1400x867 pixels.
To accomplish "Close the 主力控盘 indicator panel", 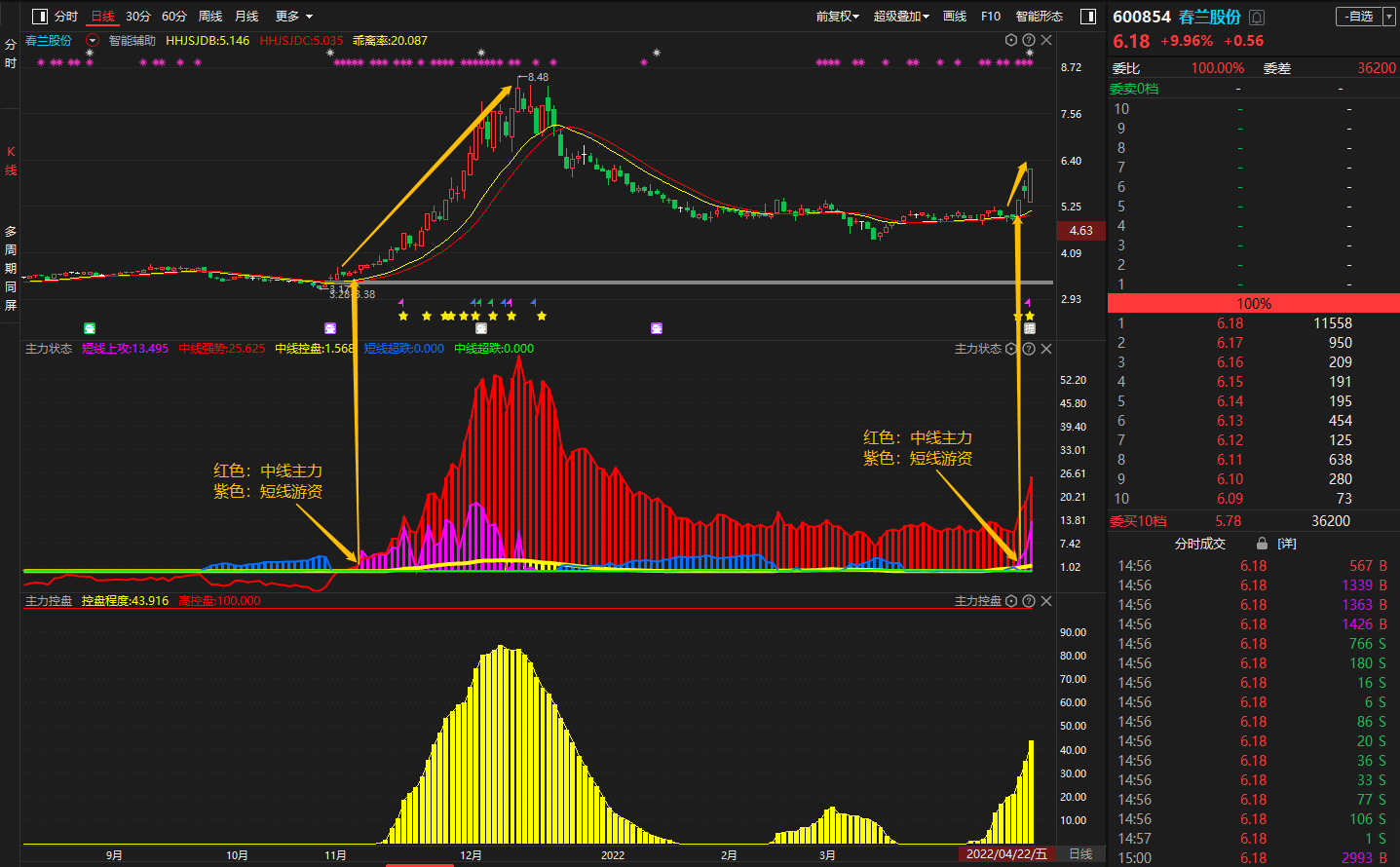I will tap(1046, 601).
